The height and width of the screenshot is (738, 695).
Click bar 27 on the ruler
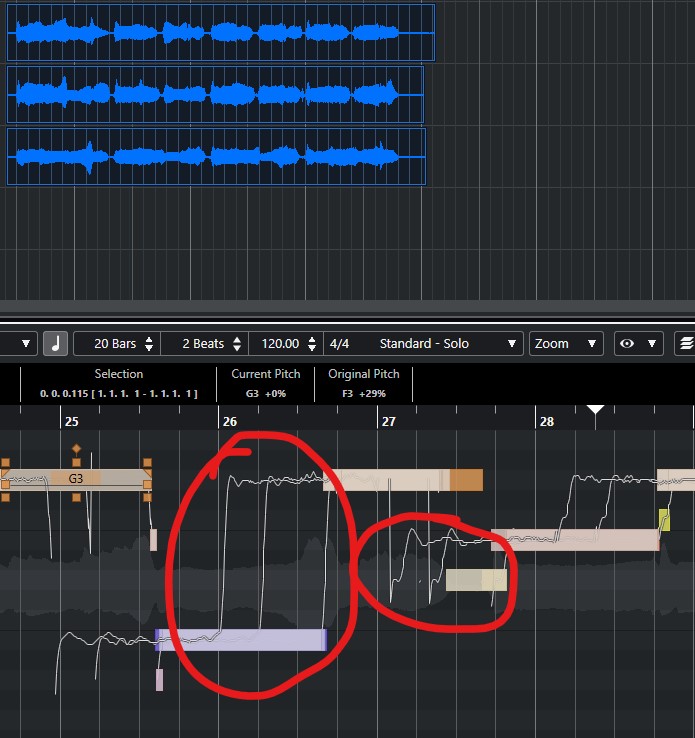388,421
